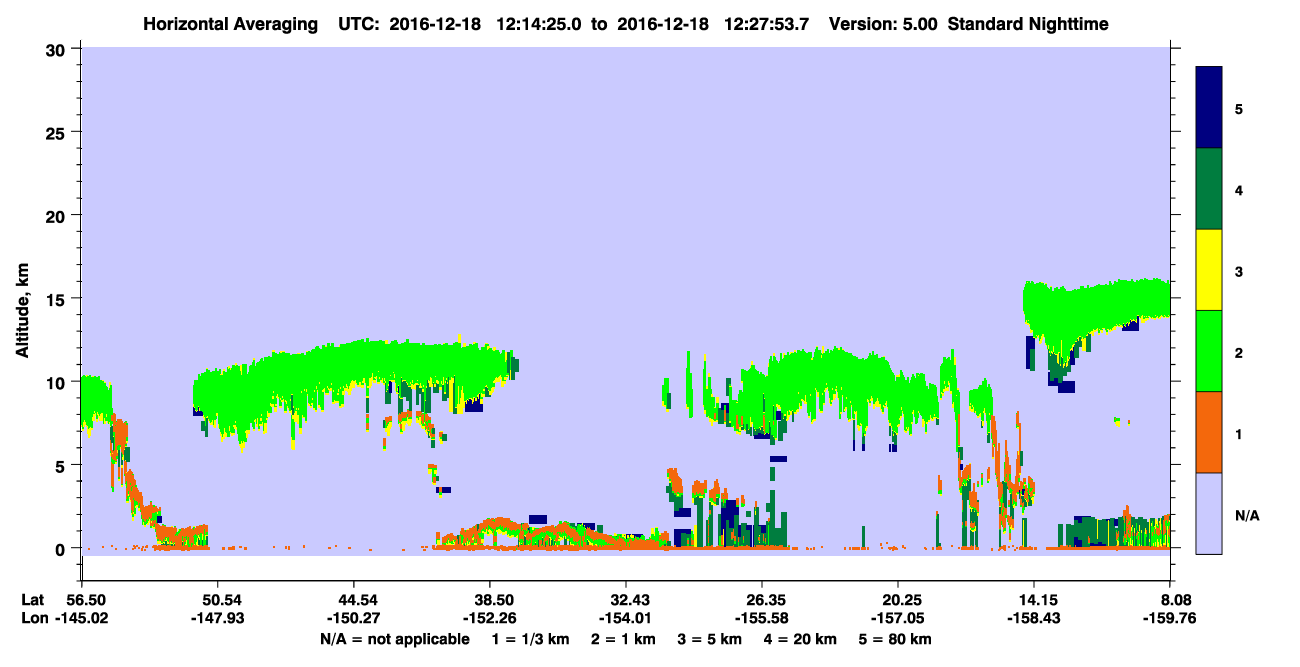The width and height of the screenshot is (1300, 667).
Task: Click the lavender N/A colorbar segment
Action: click(x=1209, y=513)
